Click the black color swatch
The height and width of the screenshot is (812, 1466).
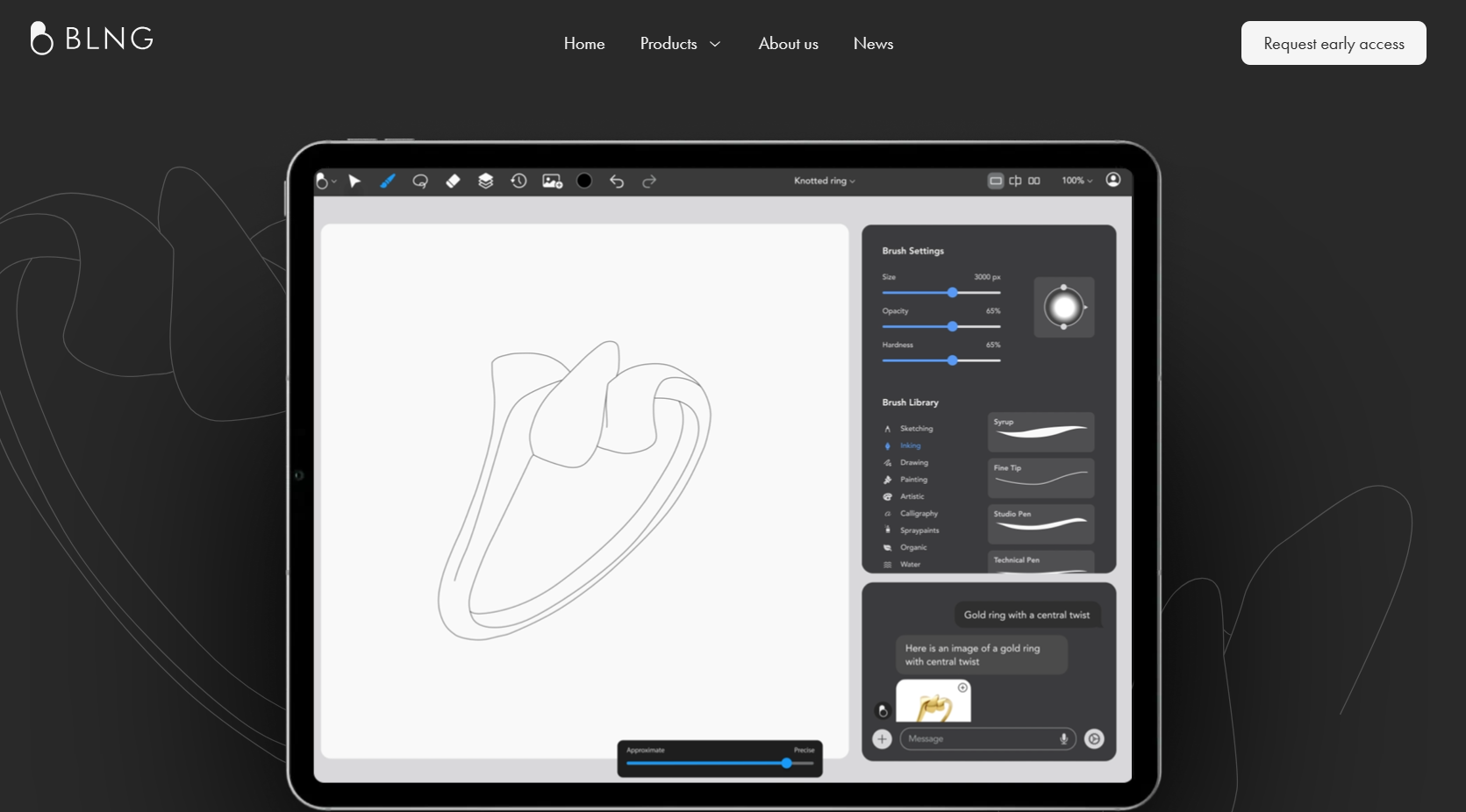[584, 181]
